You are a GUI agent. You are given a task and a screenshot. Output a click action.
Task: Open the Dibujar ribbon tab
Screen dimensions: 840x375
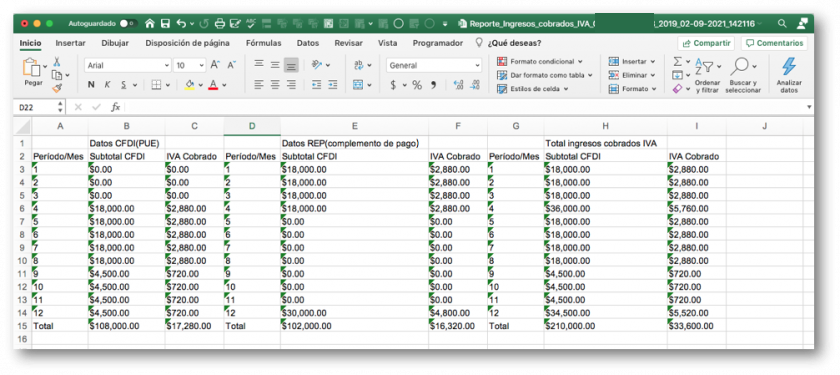pyautogui.click(x=115, y=43)
